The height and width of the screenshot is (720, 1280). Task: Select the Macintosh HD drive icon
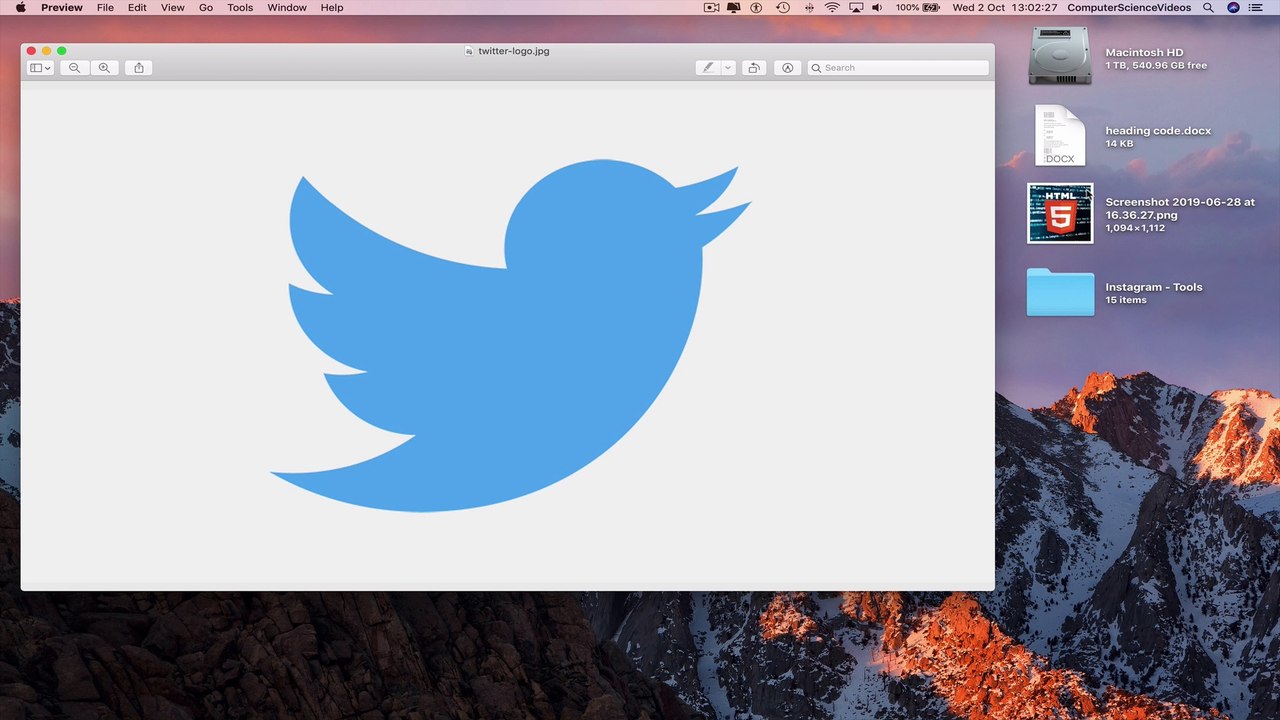pyautogui.click(x=1060, y=56)
